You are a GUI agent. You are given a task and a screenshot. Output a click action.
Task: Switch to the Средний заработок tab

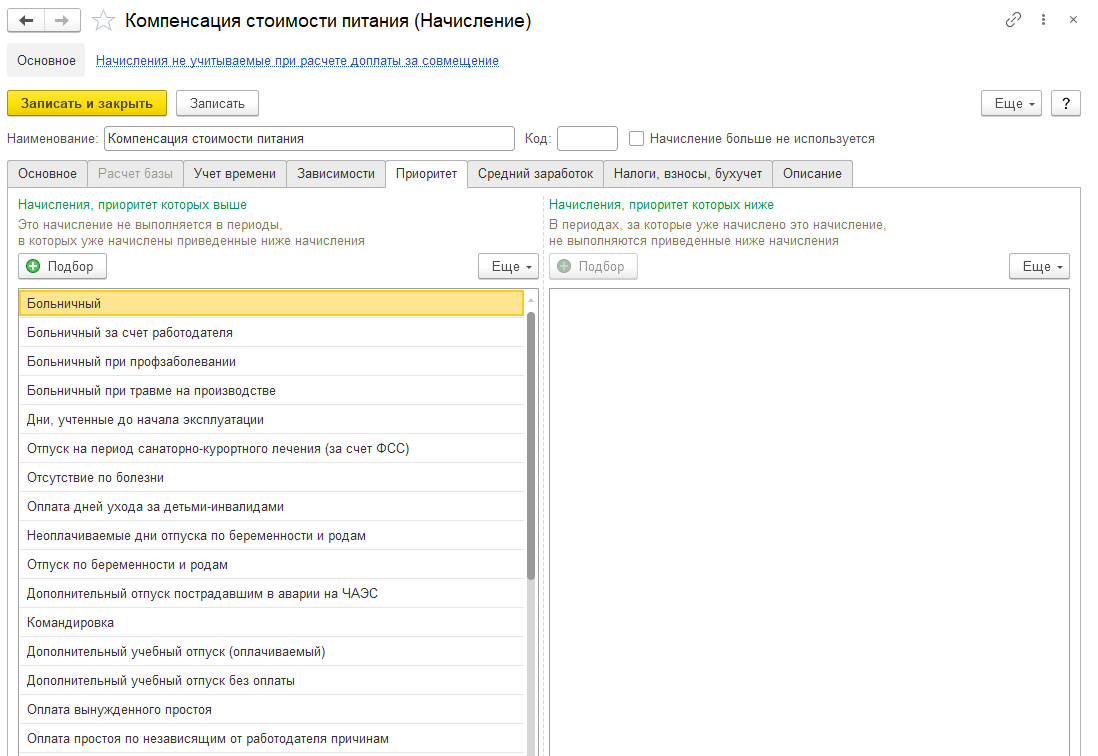tap(535, 173)
